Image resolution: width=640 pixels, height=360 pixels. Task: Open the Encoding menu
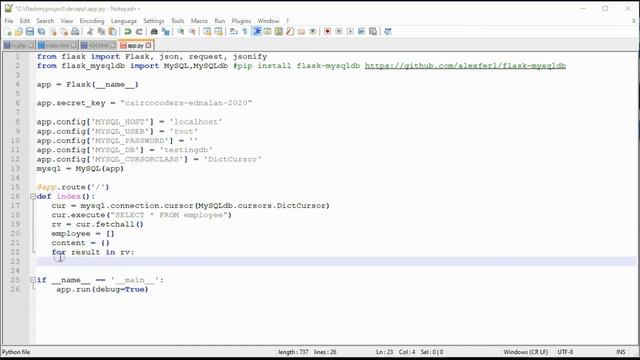pos(92,21)
